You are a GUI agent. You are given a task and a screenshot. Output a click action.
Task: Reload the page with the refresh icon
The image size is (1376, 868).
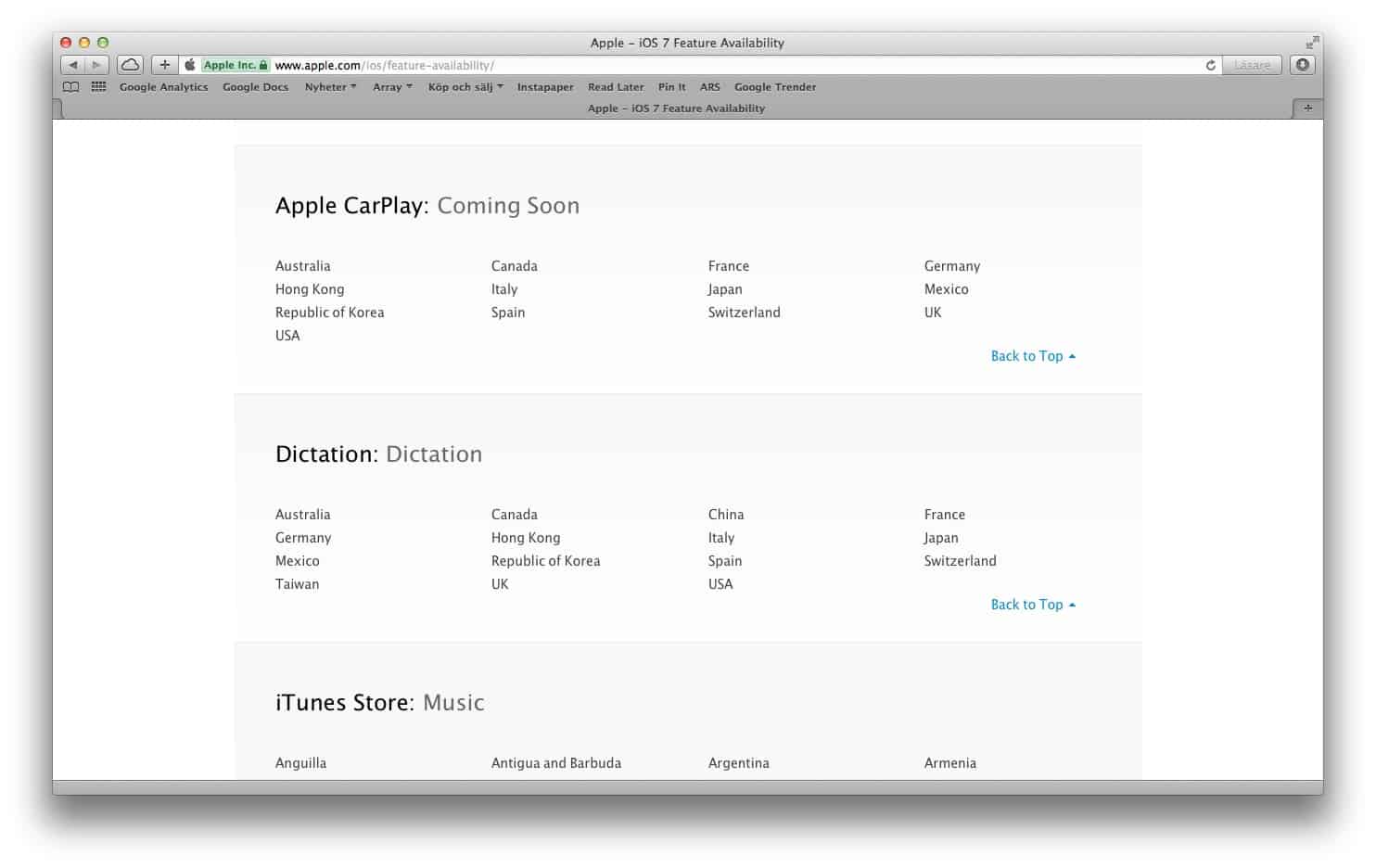(x=1210, y=65)
